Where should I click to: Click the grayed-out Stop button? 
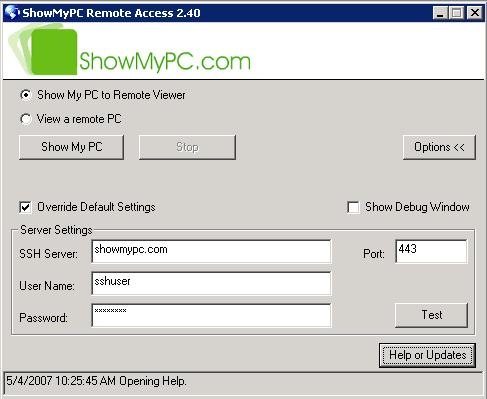tap(187, 147)
